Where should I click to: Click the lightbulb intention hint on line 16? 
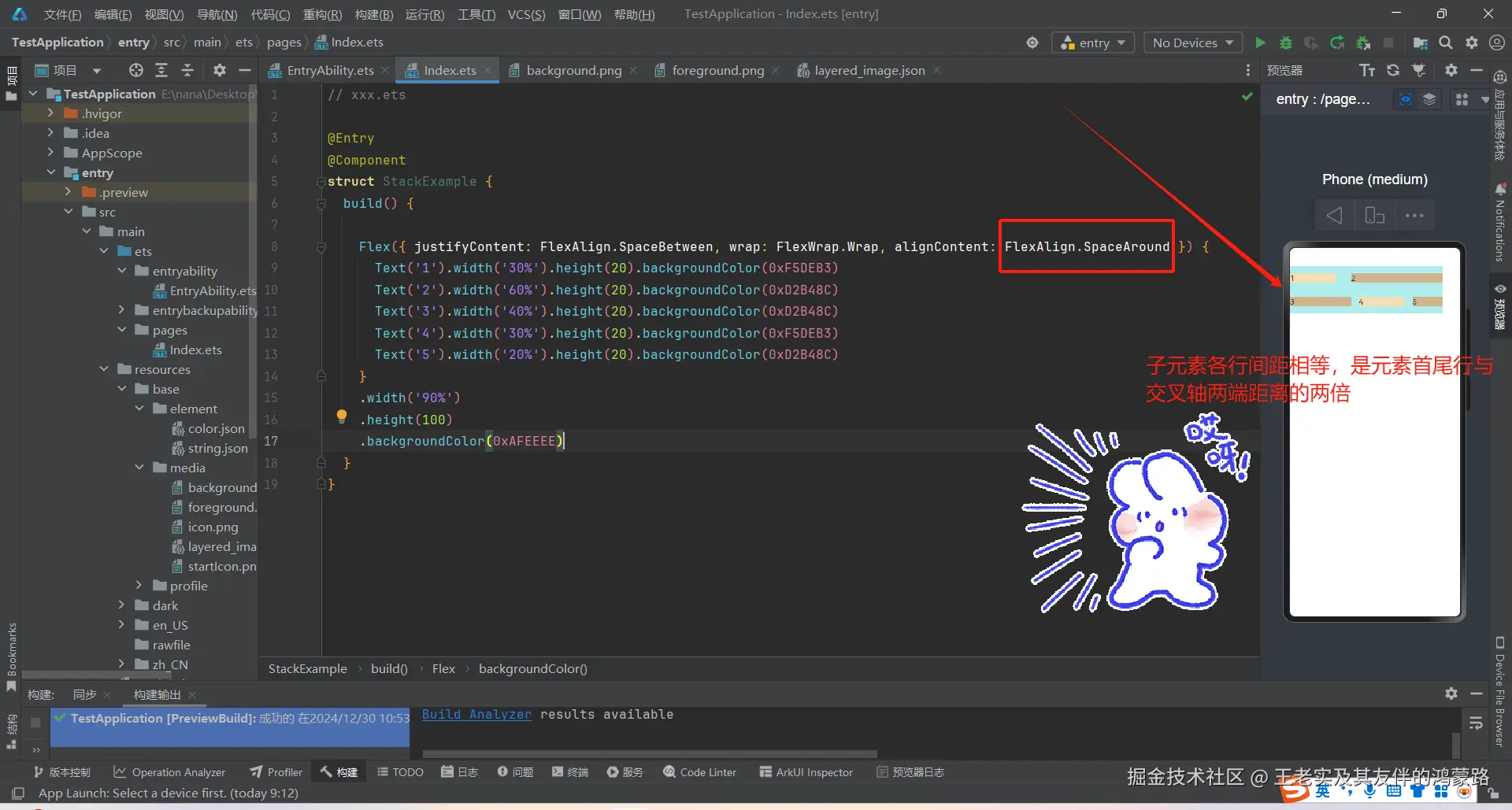pos(342,416)
